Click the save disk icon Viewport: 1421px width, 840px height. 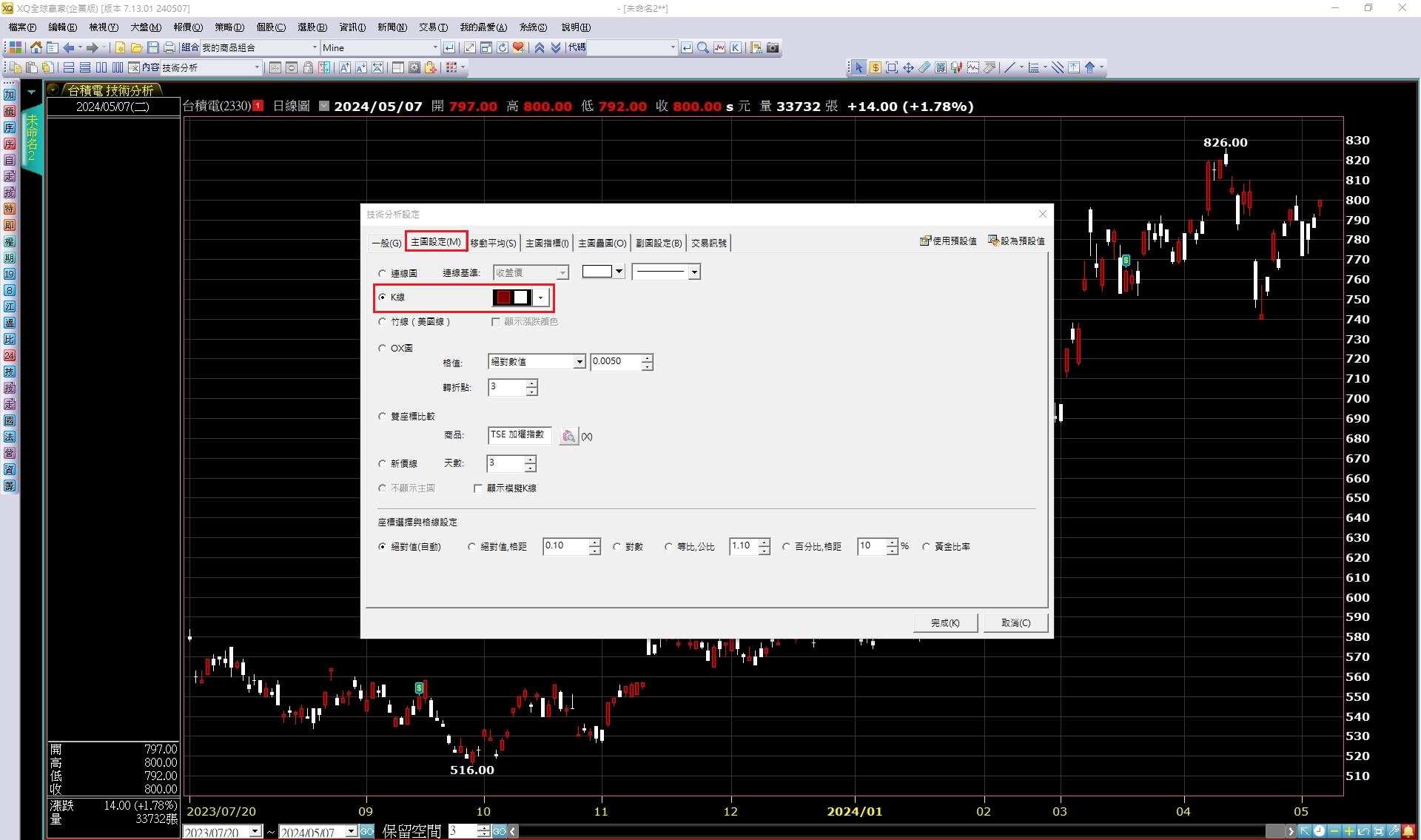tap(152, 47)
